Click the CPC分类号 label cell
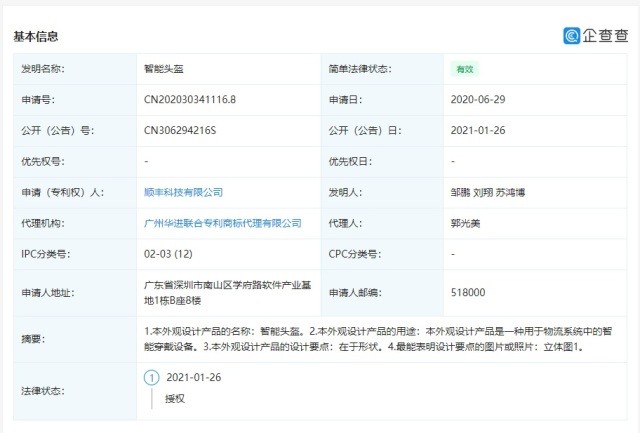 (382, 254)
